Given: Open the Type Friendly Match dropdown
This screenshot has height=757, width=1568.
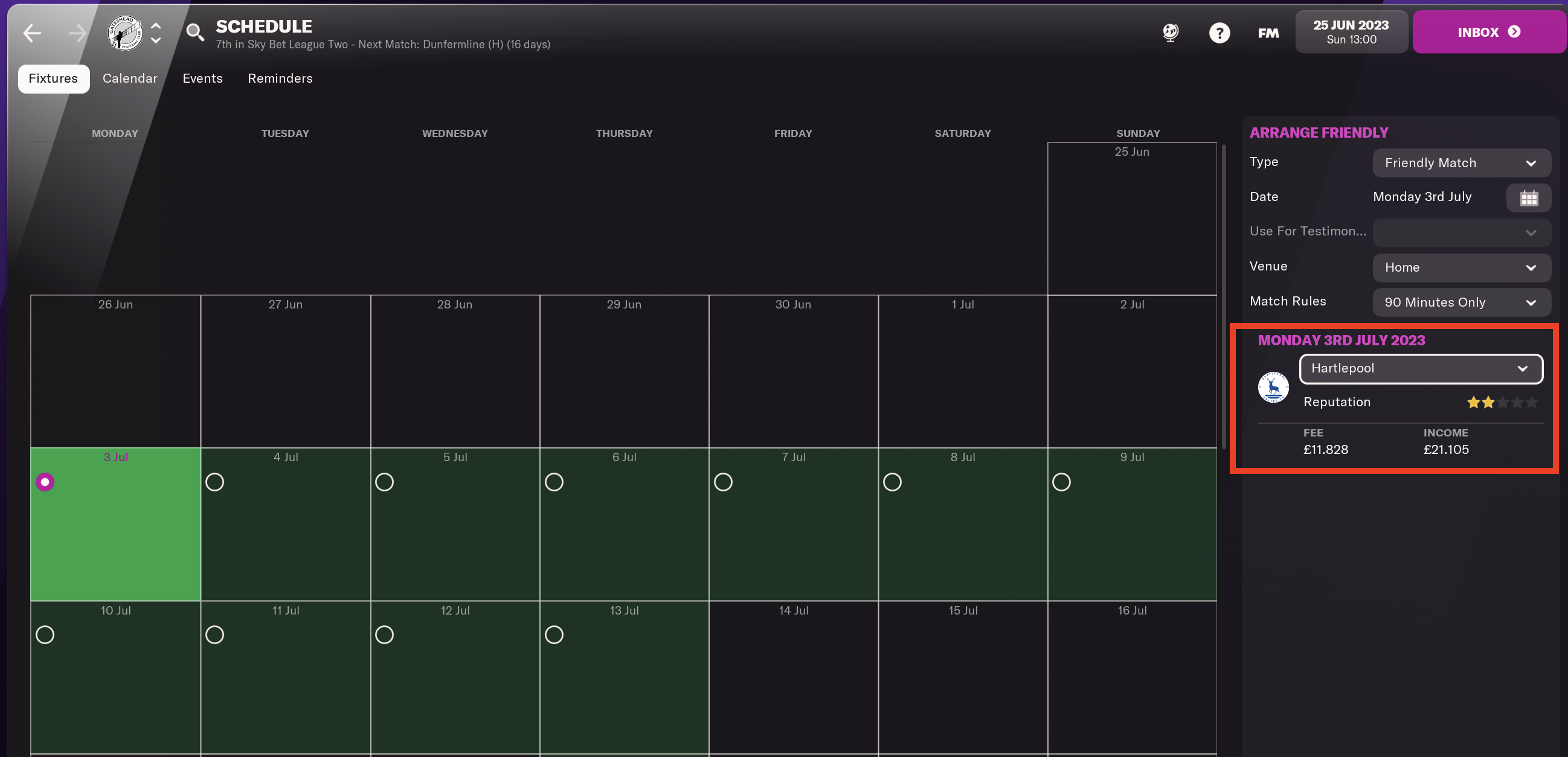Looking at the screenshot, I should pos(1462,163).
